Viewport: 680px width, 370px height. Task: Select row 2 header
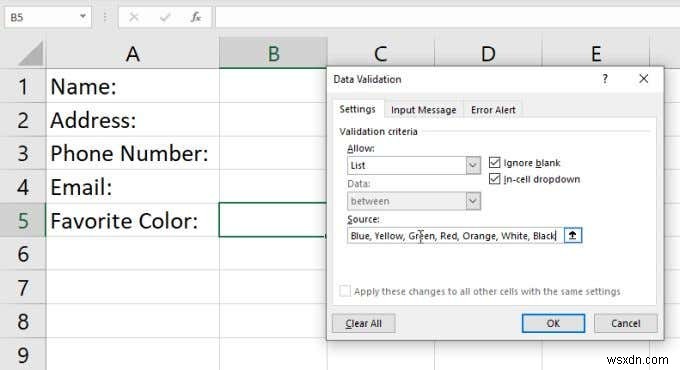23,120
